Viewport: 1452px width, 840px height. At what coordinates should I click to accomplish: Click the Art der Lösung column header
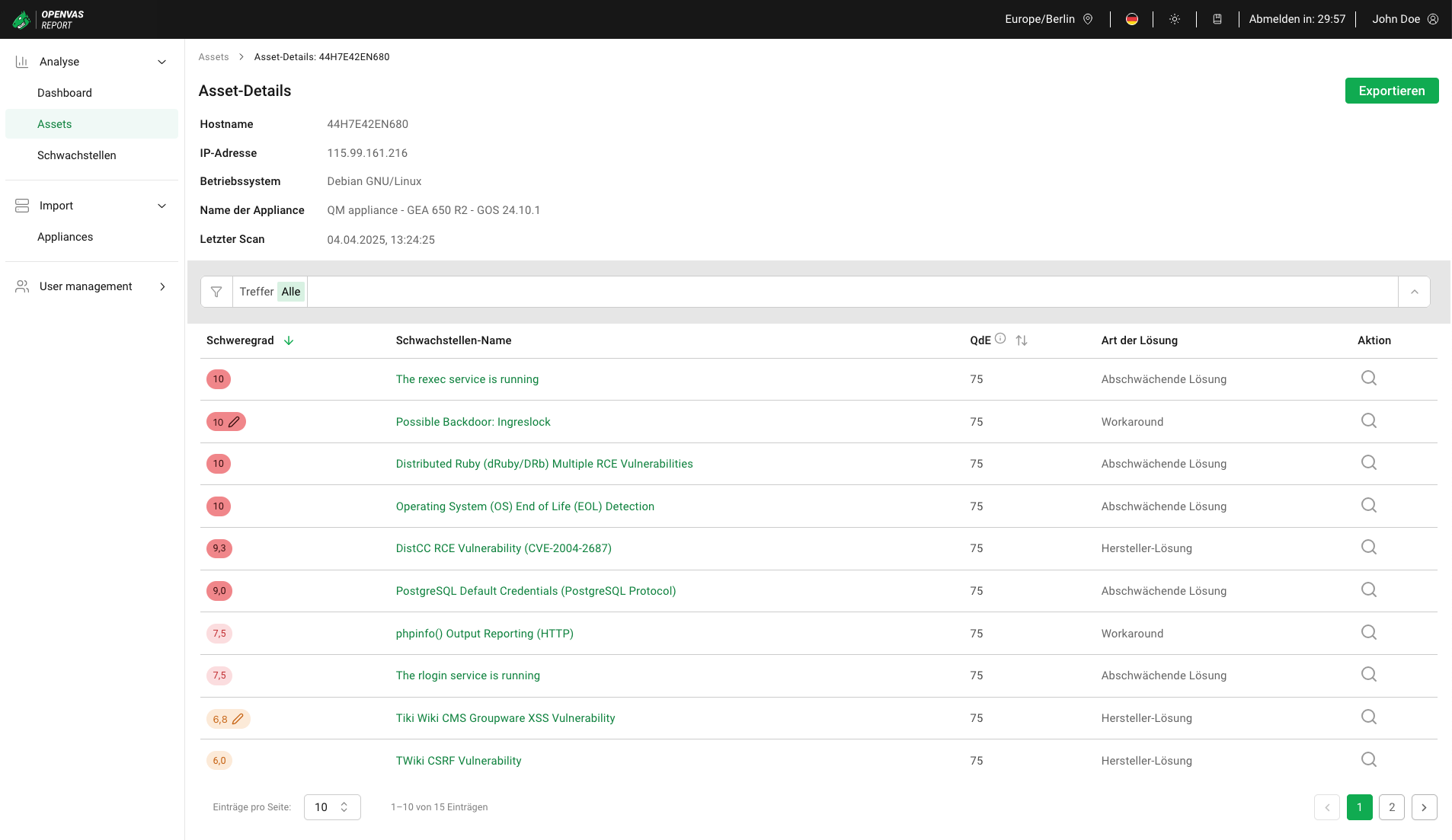pyautogui.click(x=1139, y=340)
